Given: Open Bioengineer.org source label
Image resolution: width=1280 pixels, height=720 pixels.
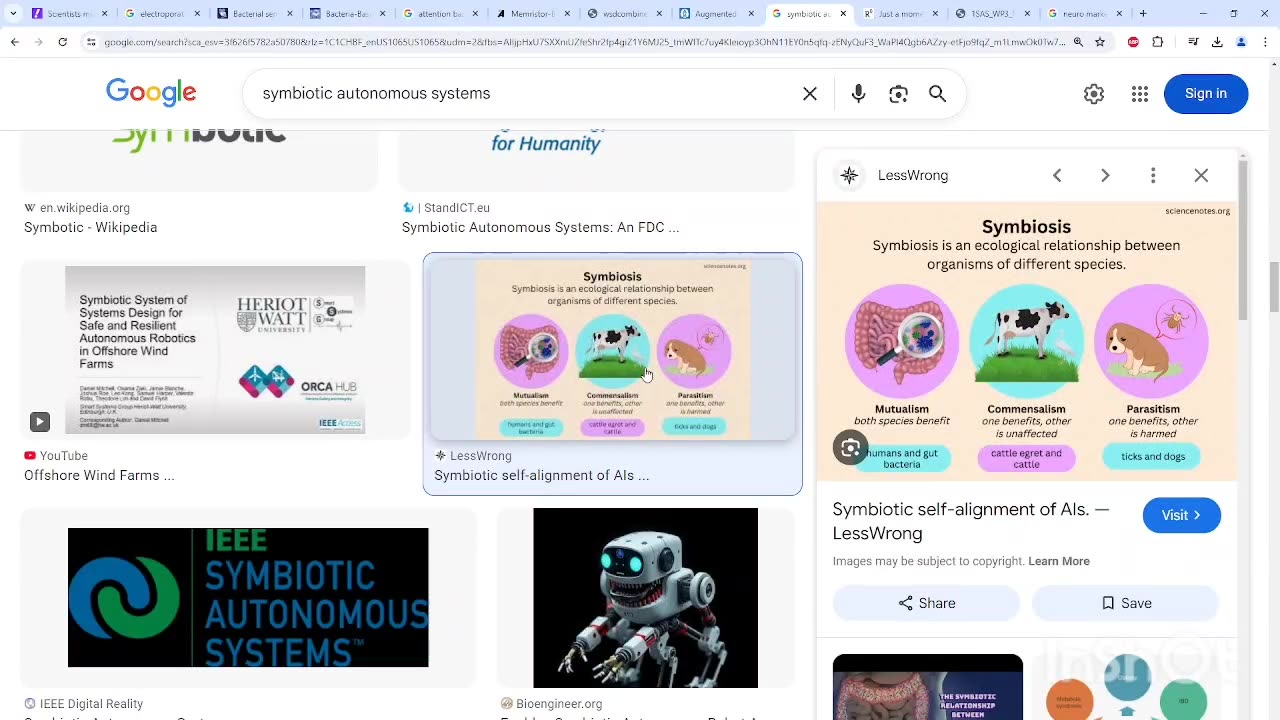Looking at the screenshot, I should [559, 703].
